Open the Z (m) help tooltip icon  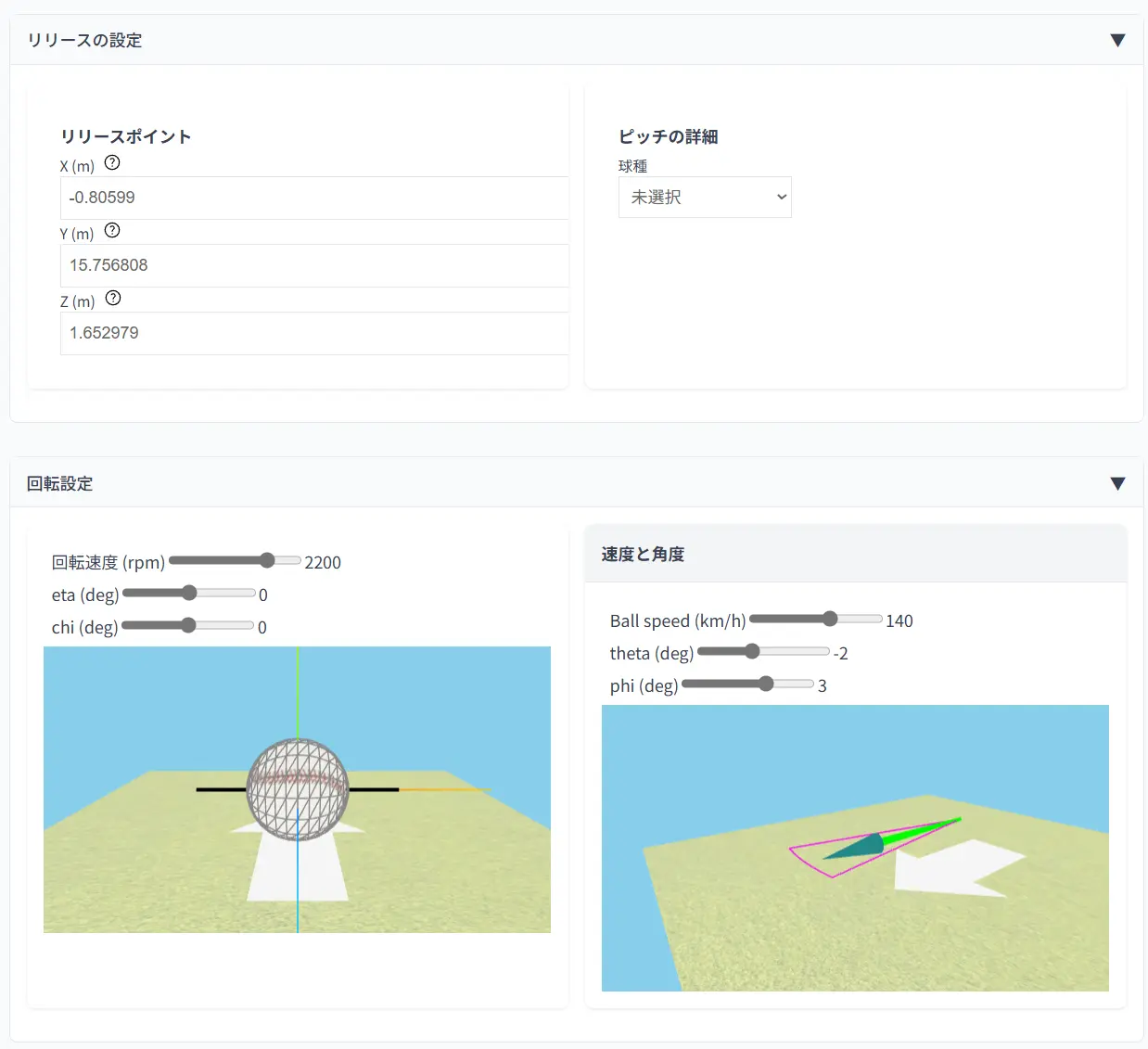(113, 299)
